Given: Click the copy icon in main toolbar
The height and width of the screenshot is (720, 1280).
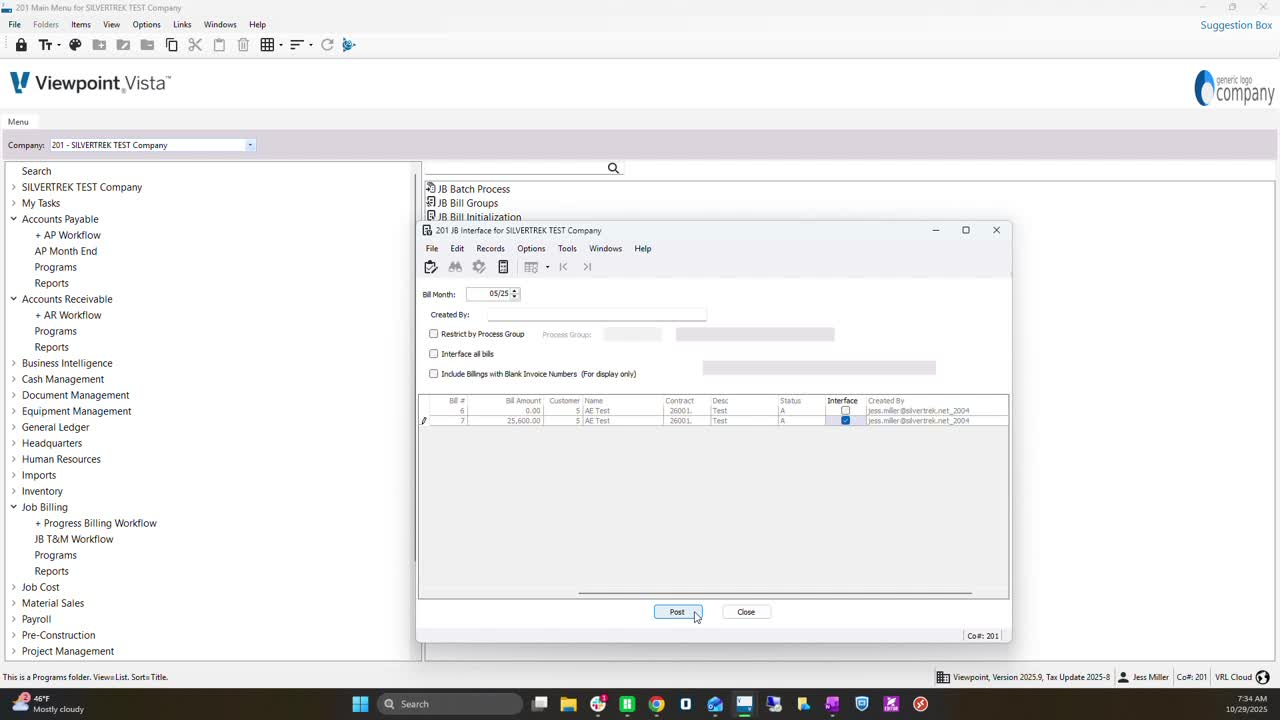Looking at the screenshot, I should (x=171, y=45).
